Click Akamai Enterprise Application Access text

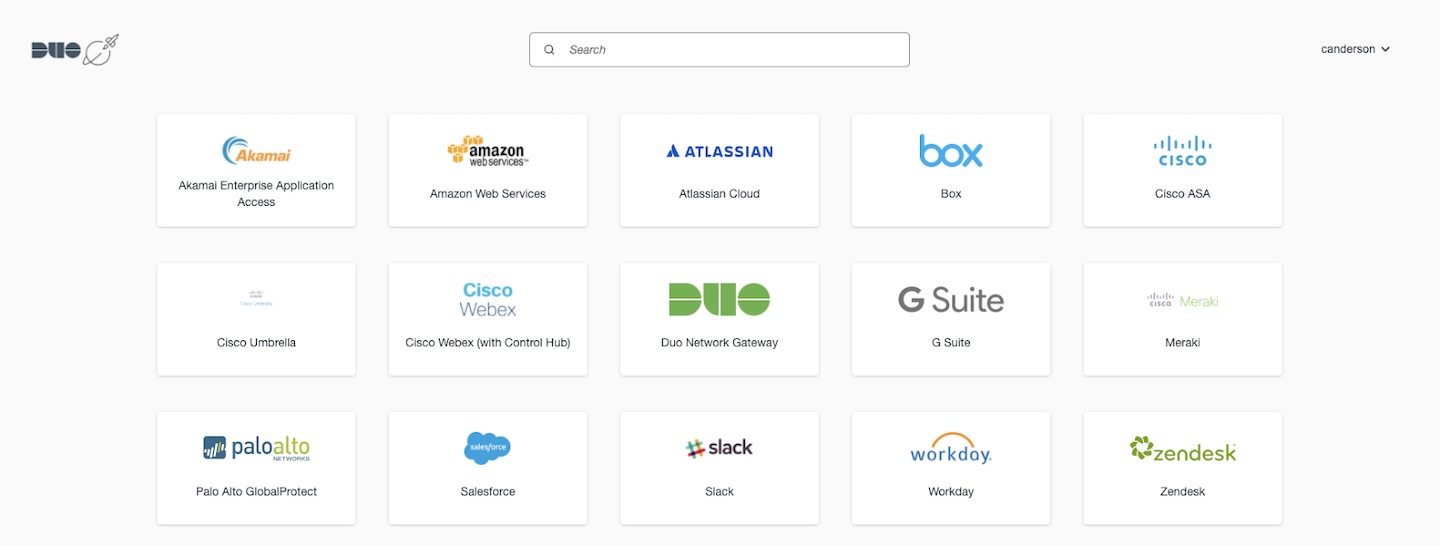pyautogui.click(x=256, y=193)
